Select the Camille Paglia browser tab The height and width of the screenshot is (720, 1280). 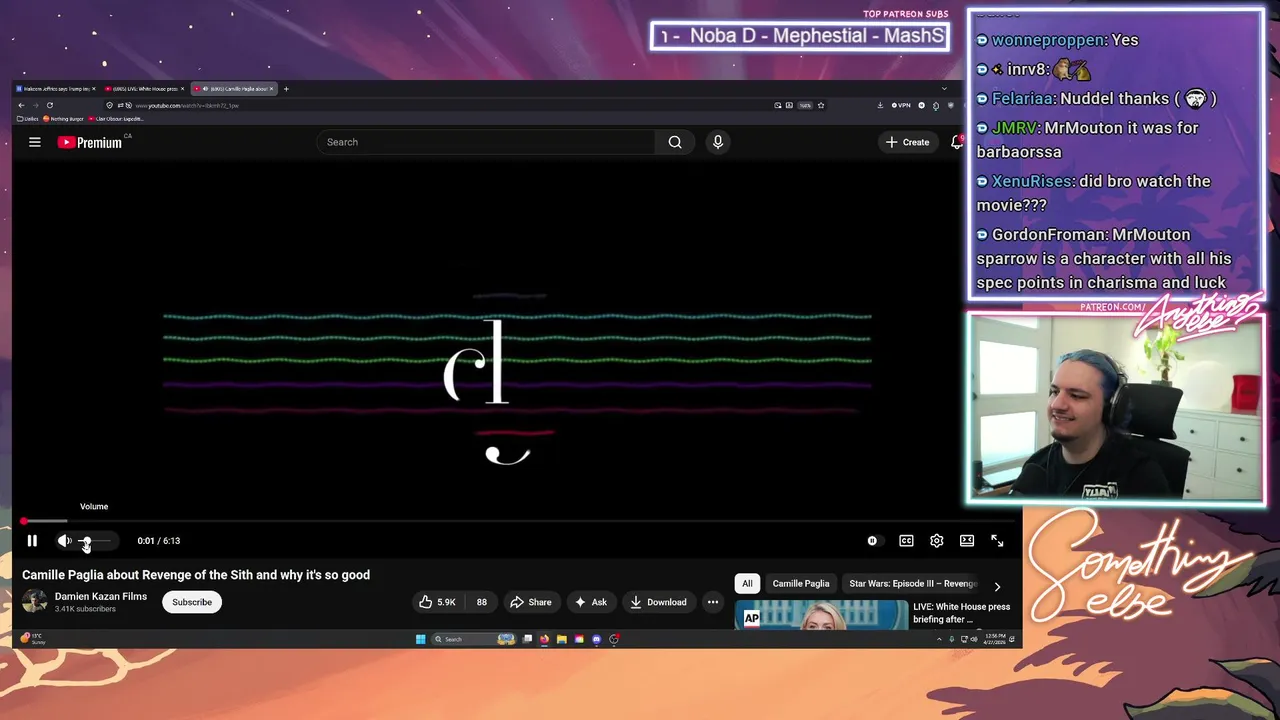[233, 89]
